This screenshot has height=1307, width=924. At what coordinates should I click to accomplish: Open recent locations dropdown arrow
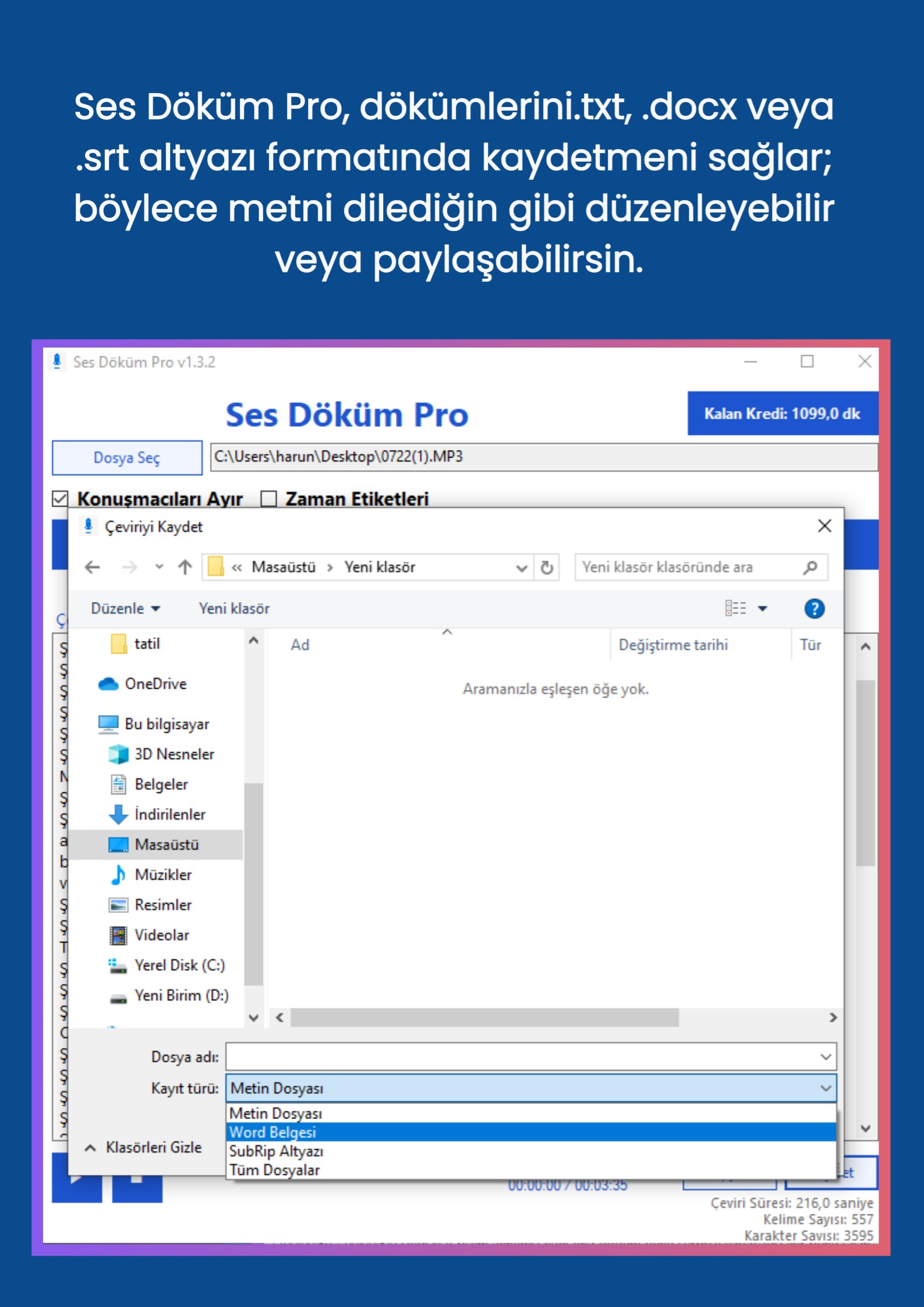[159, 567]
